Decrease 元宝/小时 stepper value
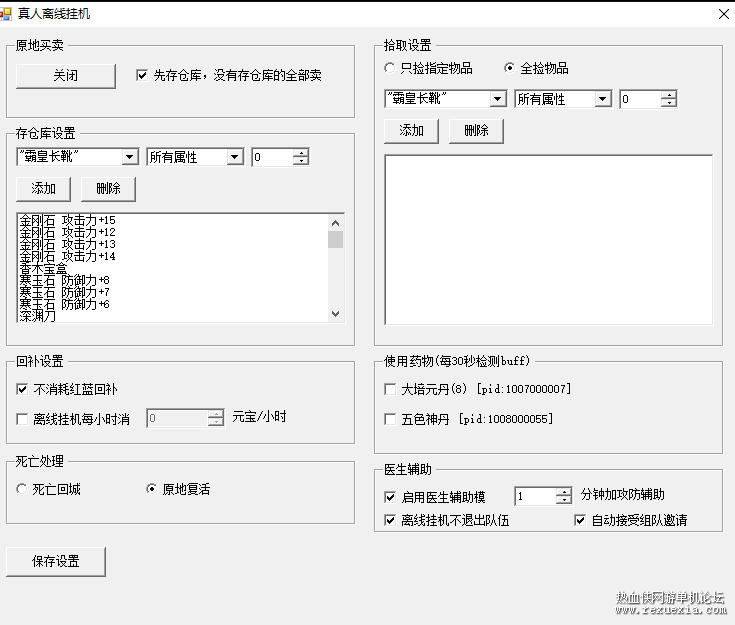 215,422
